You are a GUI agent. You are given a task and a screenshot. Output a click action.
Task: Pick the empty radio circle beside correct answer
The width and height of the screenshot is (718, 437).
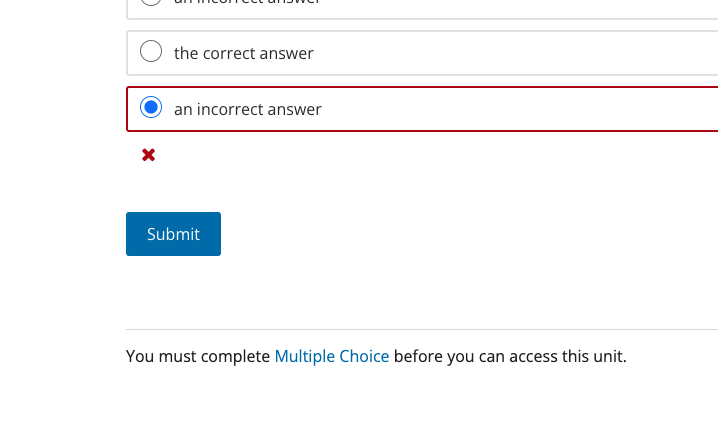151,51
